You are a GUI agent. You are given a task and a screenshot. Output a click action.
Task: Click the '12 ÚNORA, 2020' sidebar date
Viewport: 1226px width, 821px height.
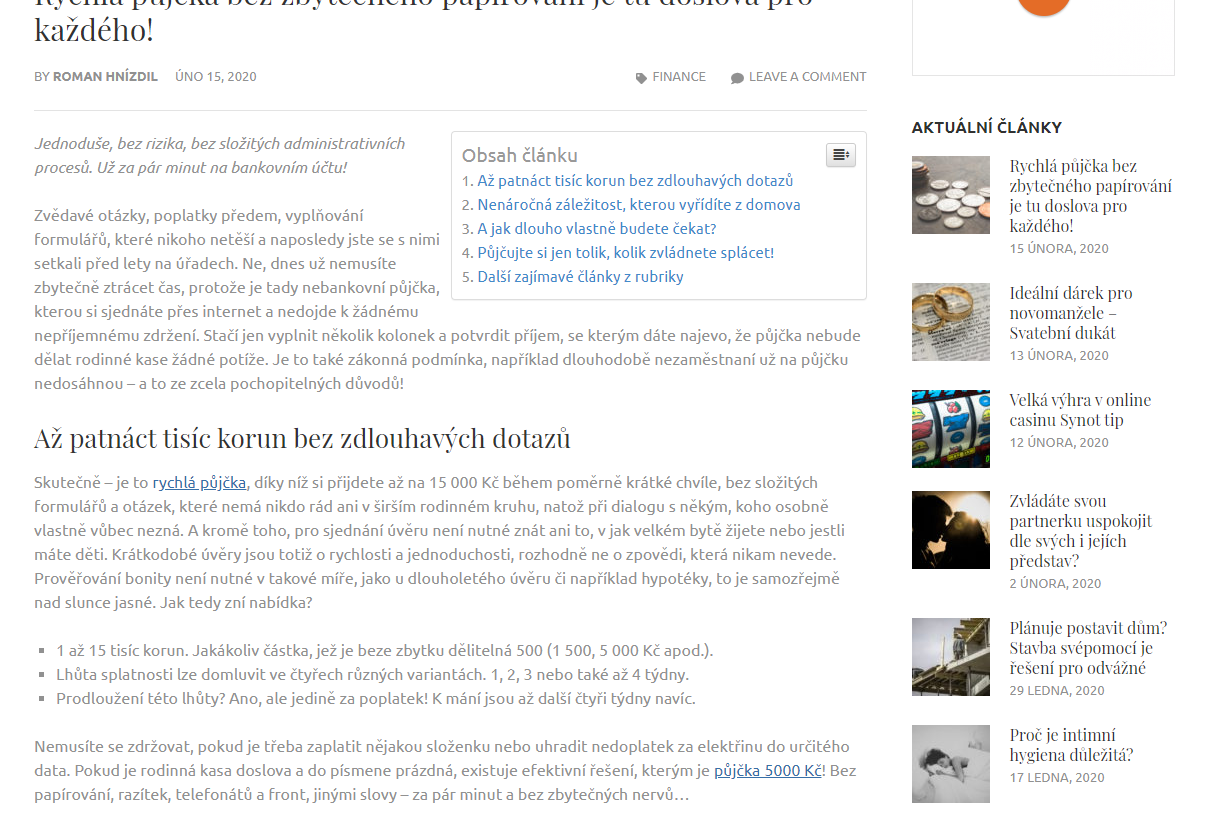(1059, 443)
